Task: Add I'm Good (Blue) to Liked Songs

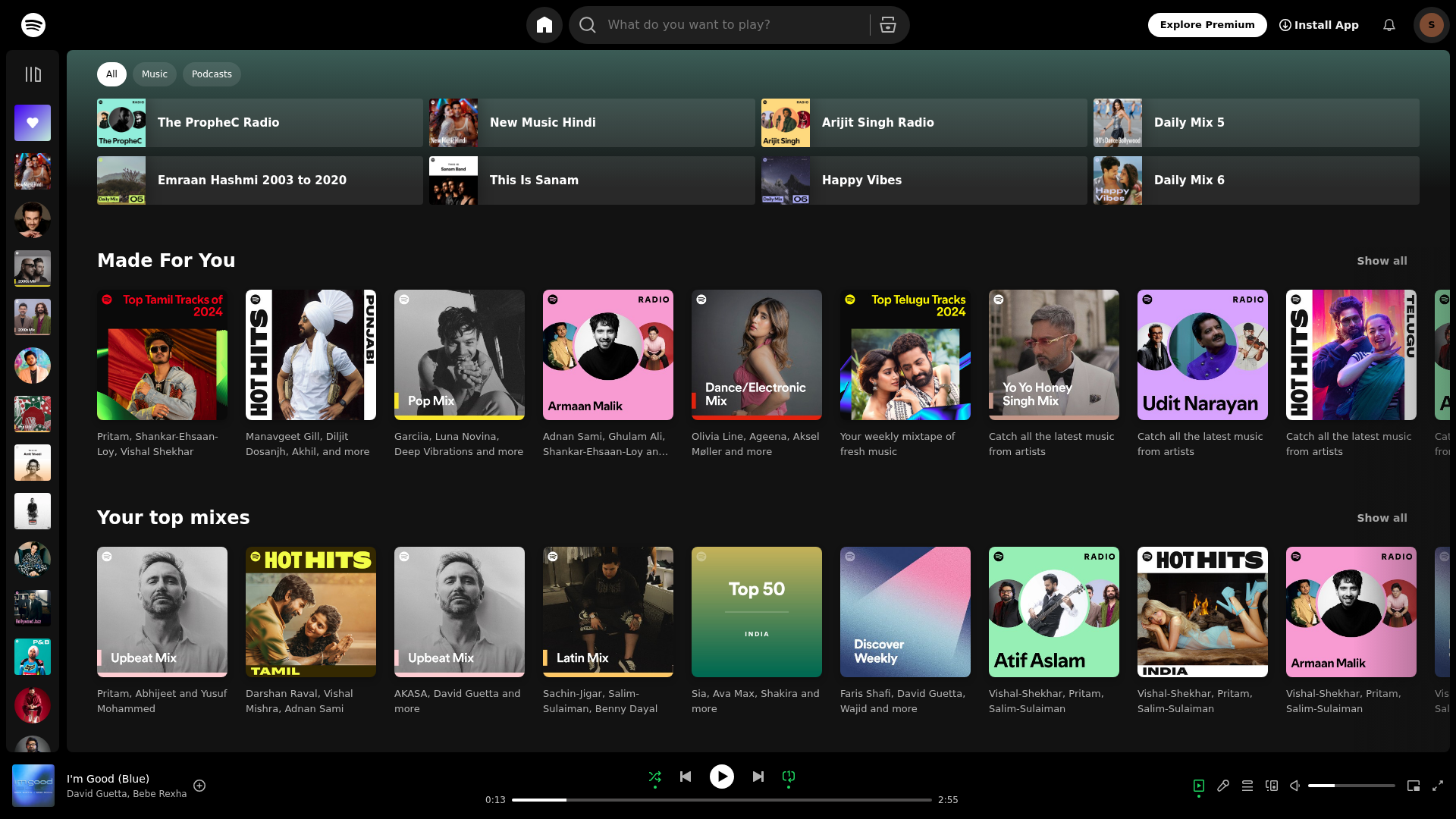Action: point(199,786)
